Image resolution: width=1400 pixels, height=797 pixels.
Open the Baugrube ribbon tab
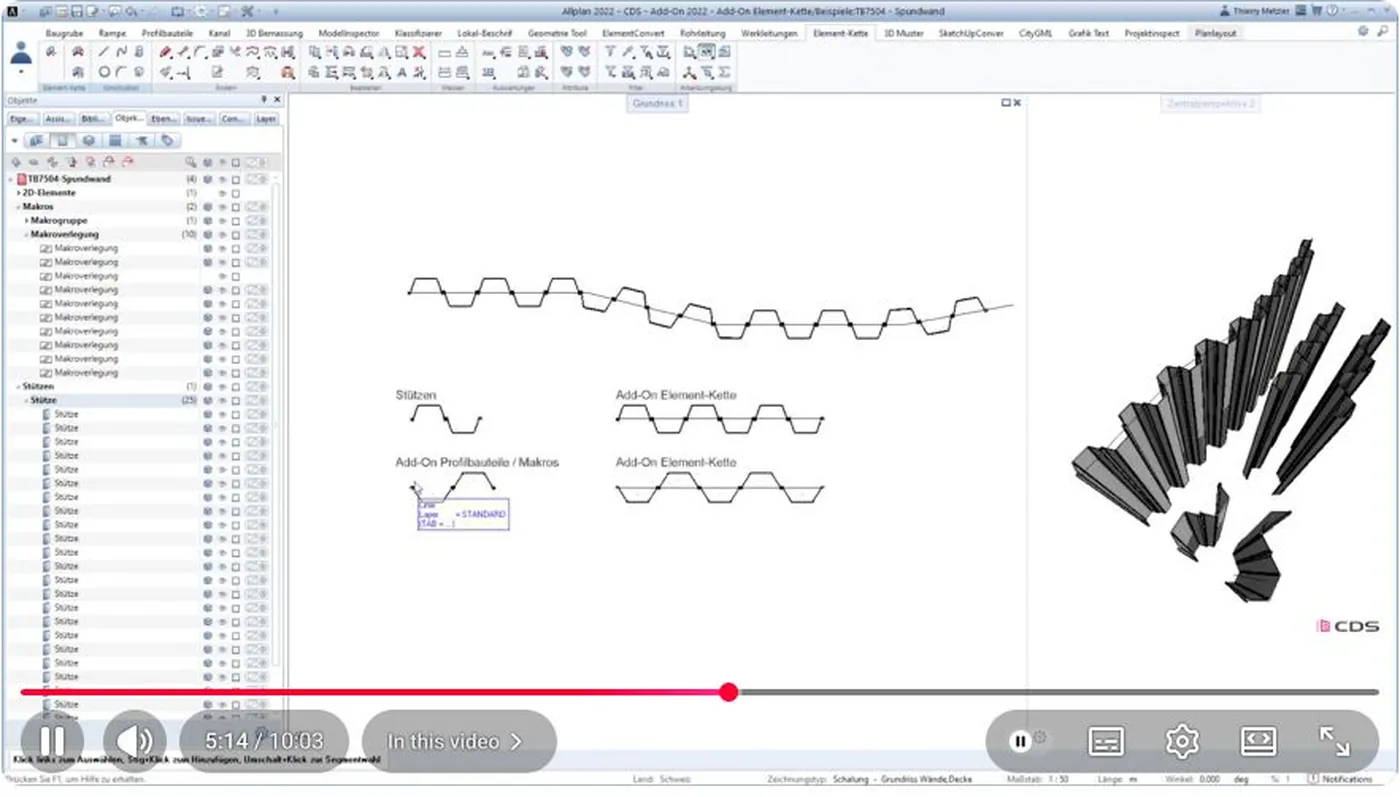click(x=65, y=33)
